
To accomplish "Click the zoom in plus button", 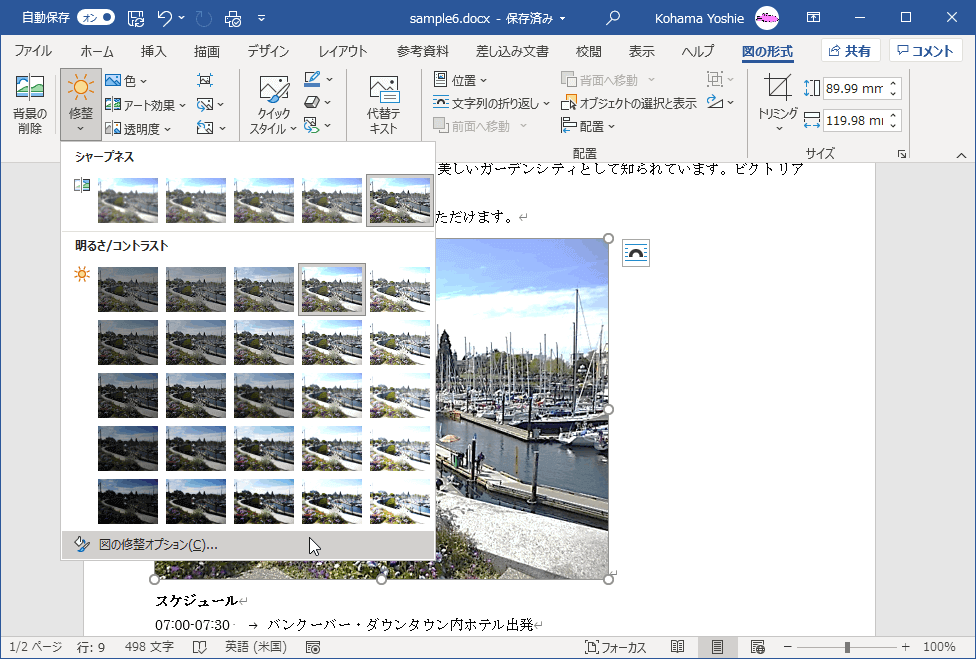I will (x=906, y=647).
